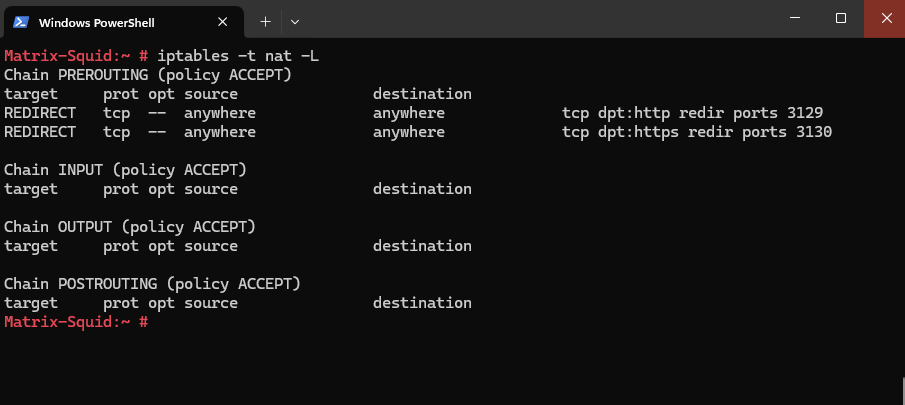The height and width of the screenshot is (405, 905).
Task: Click the first REDIRECT rule target
Action: (40, 113)
